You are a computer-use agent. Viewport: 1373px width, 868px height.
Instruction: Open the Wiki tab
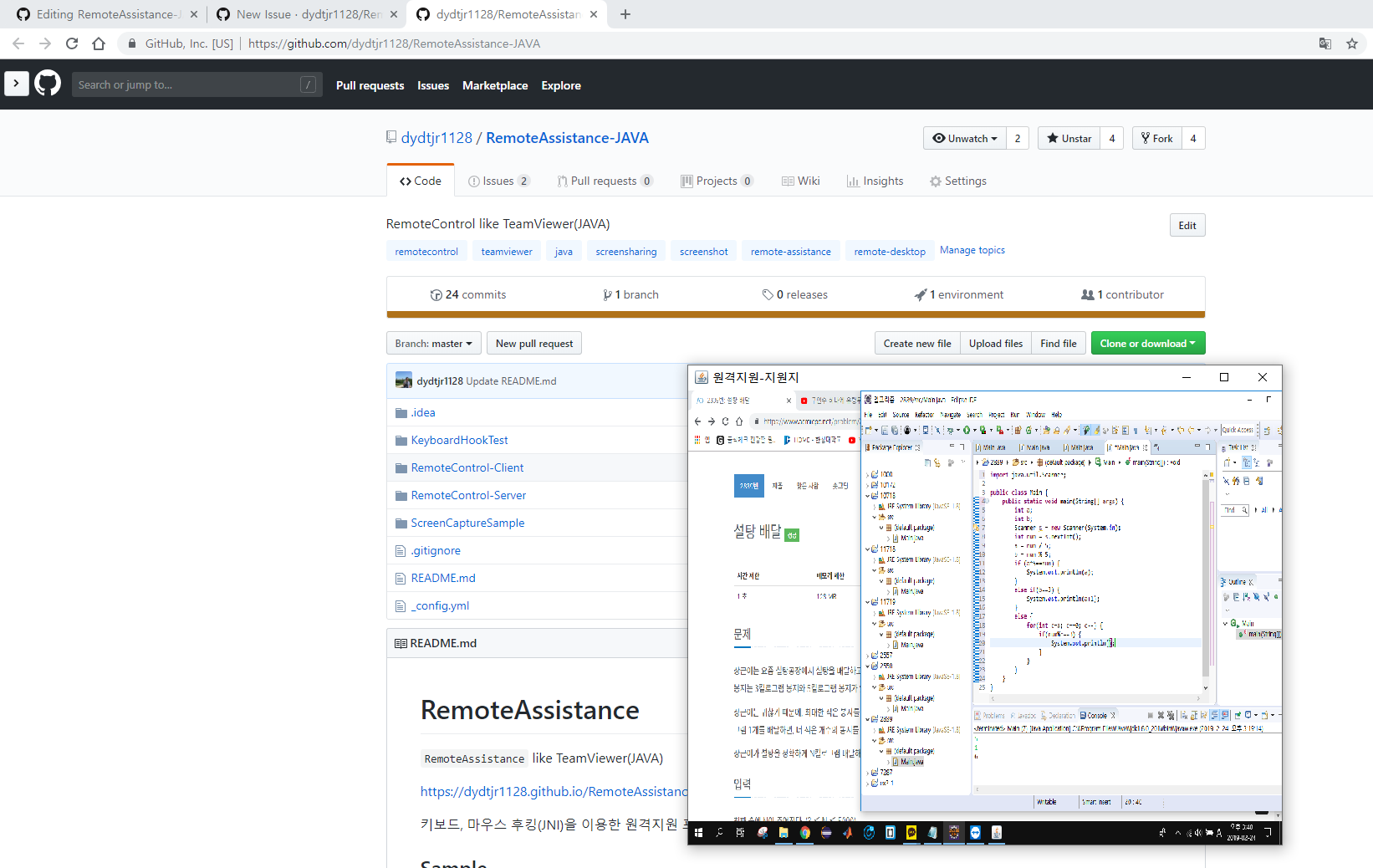coord(800,181)
